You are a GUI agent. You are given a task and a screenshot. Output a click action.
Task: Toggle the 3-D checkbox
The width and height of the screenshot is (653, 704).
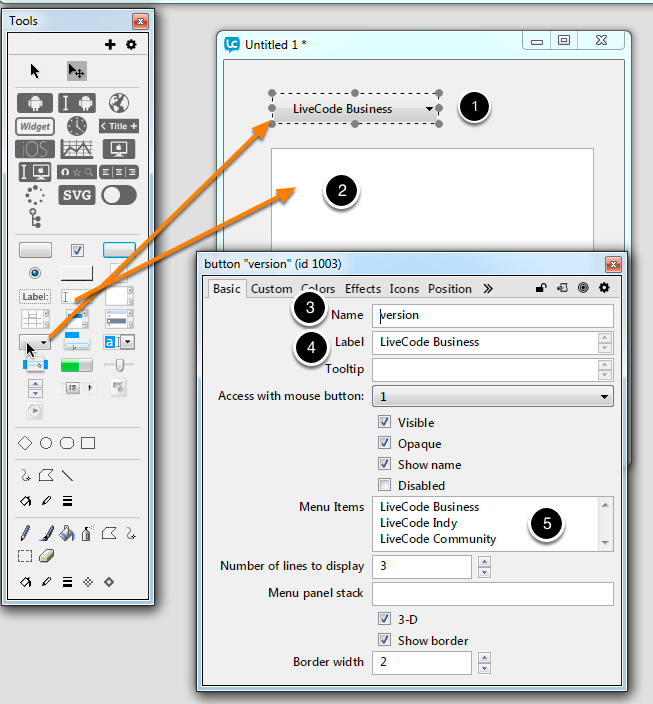pyautogui.click(x=384, y=619)
